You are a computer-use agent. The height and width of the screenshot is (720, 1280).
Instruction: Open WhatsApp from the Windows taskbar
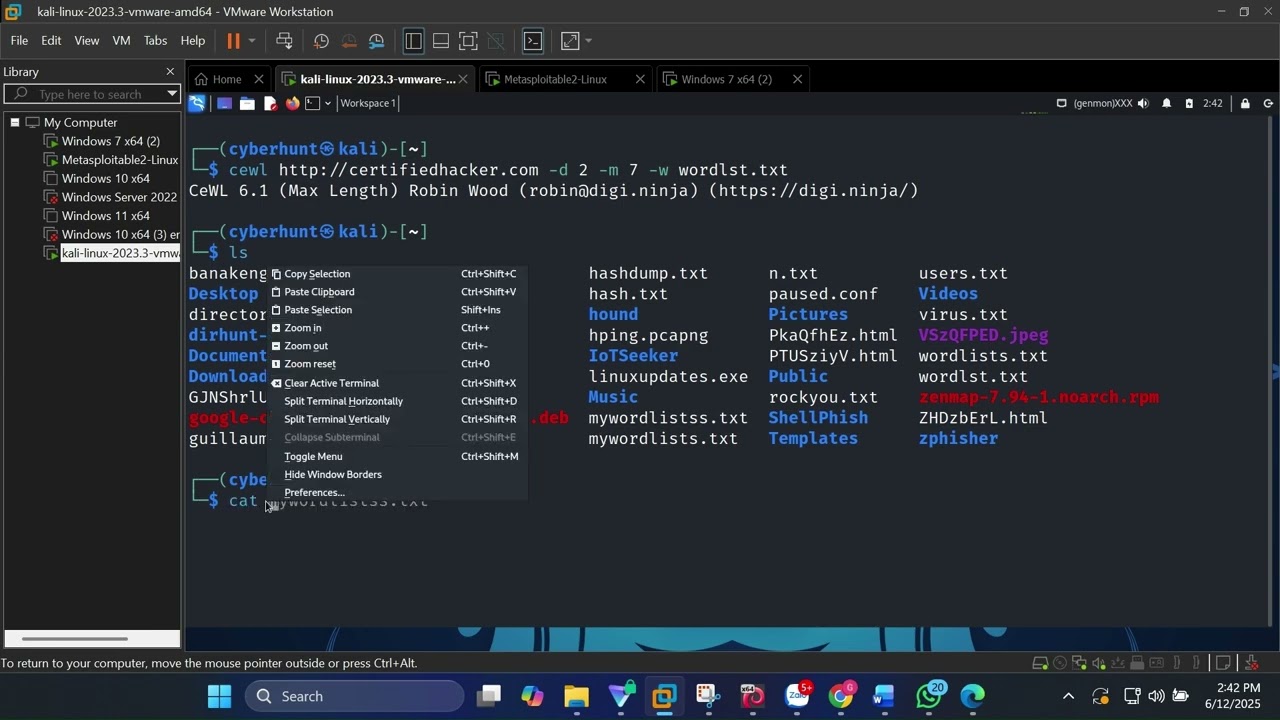[x=929, y=696]
